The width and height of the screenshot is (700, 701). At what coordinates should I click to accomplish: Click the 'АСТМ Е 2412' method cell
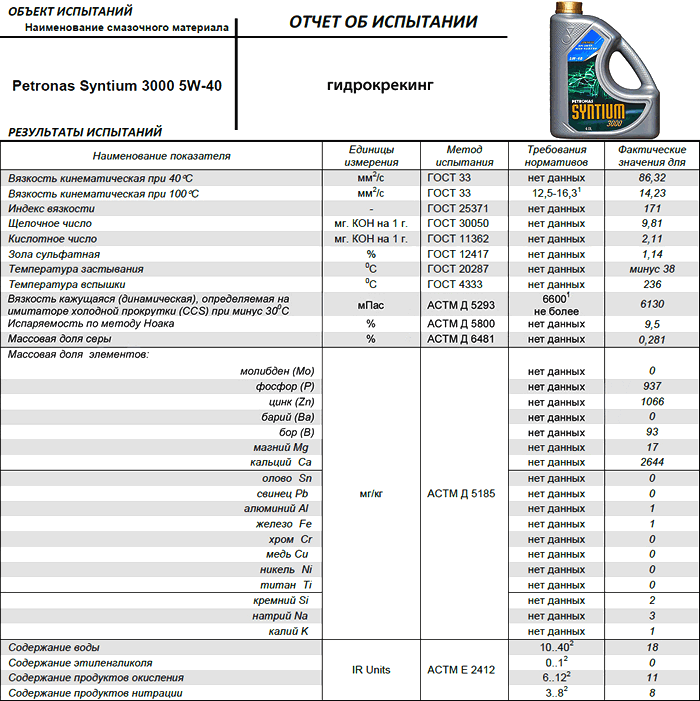point(461,670)
